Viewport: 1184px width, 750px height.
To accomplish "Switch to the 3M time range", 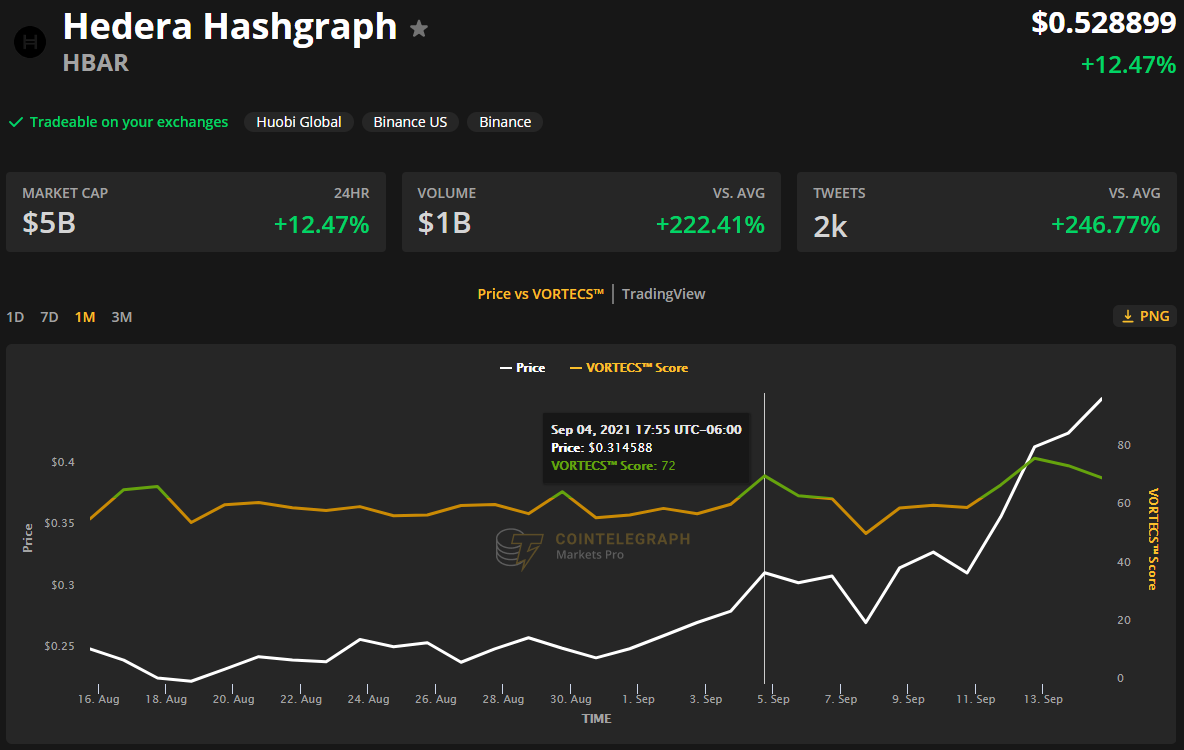I will point(122,317).
